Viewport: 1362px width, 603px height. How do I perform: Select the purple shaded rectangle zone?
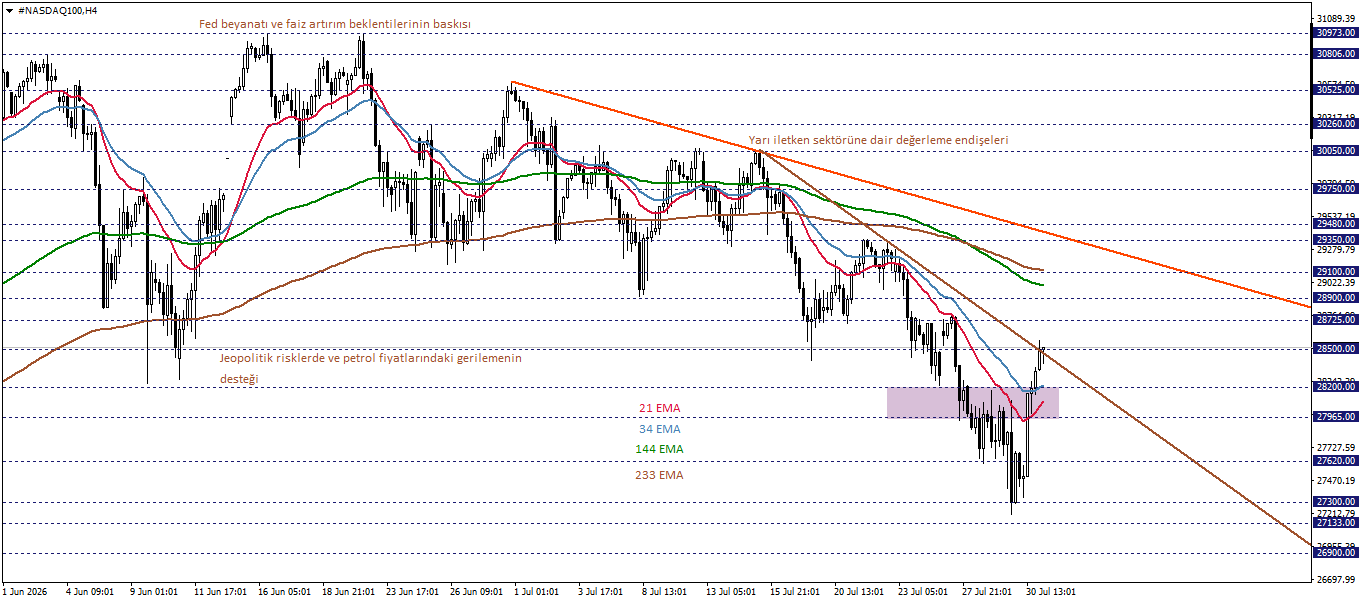click(972, 402)
